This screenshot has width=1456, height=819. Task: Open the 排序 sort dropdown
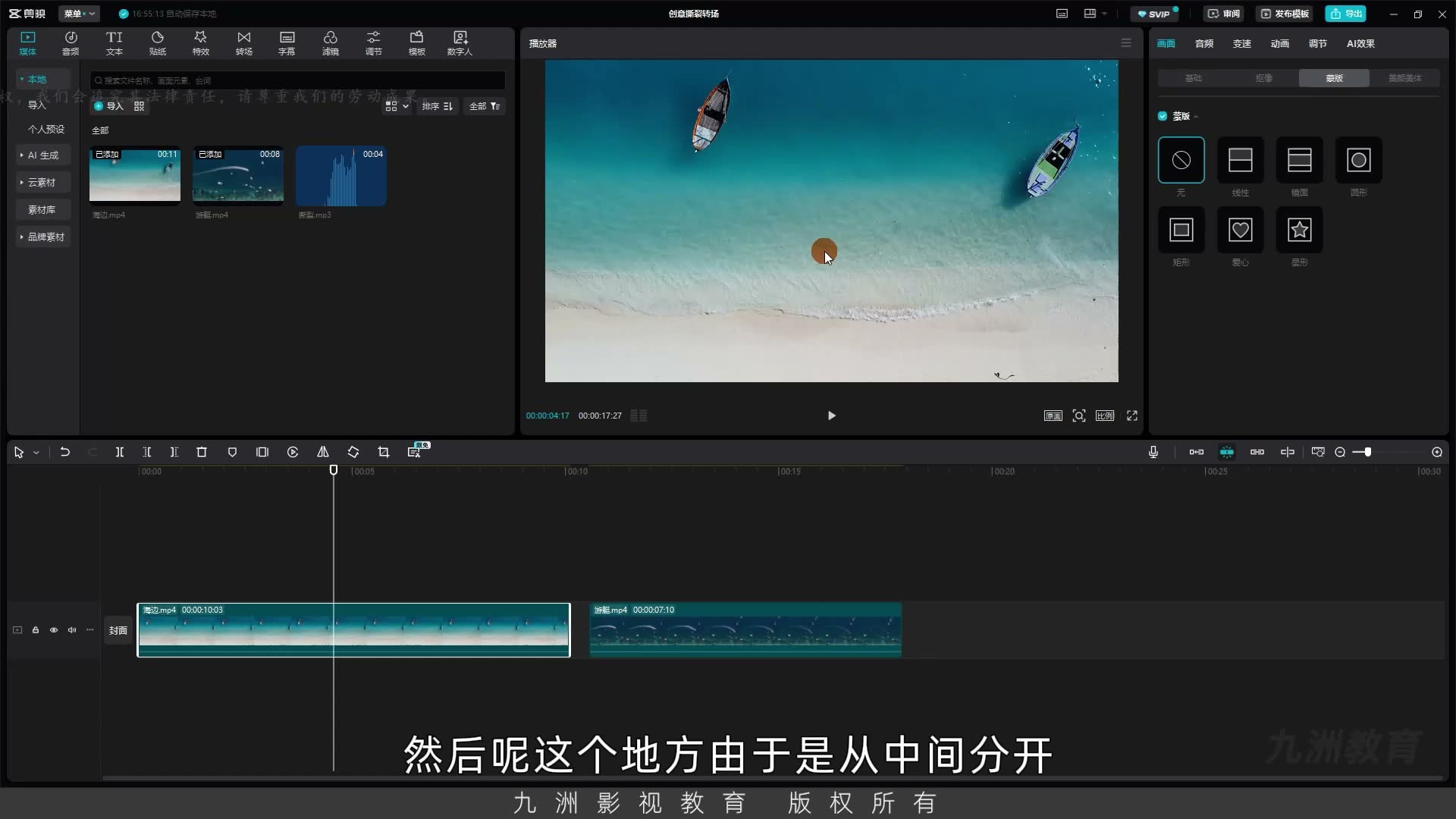(438, 106)
